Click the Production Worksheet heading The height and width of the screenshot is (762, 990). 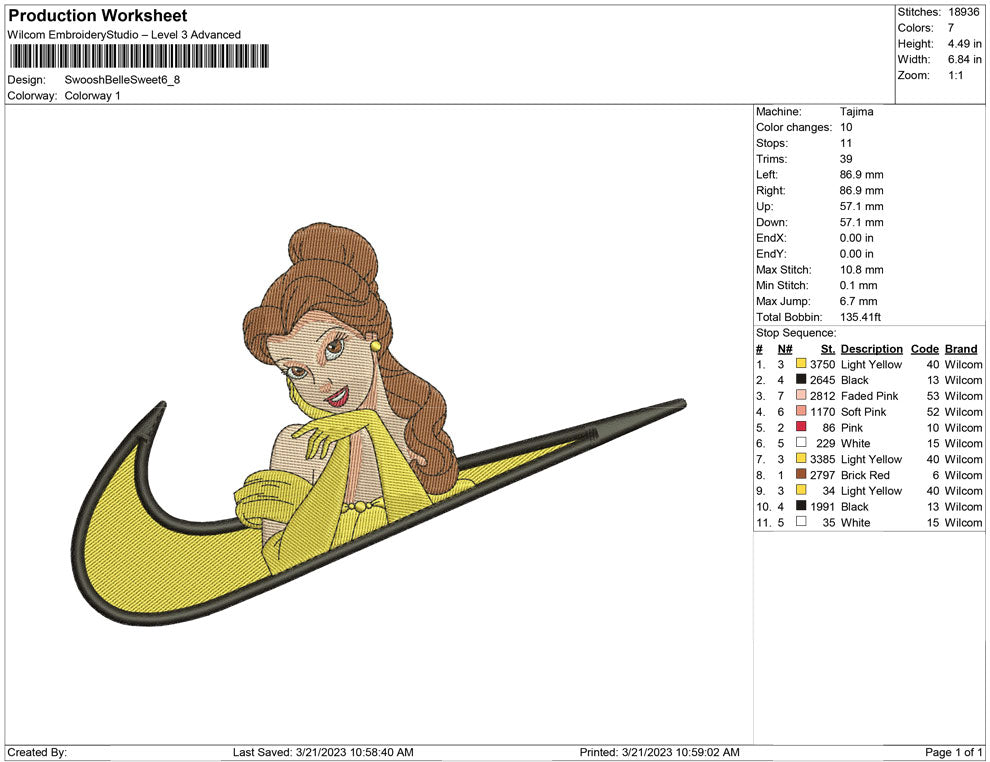pyautogui.click(x=97, y=16)
